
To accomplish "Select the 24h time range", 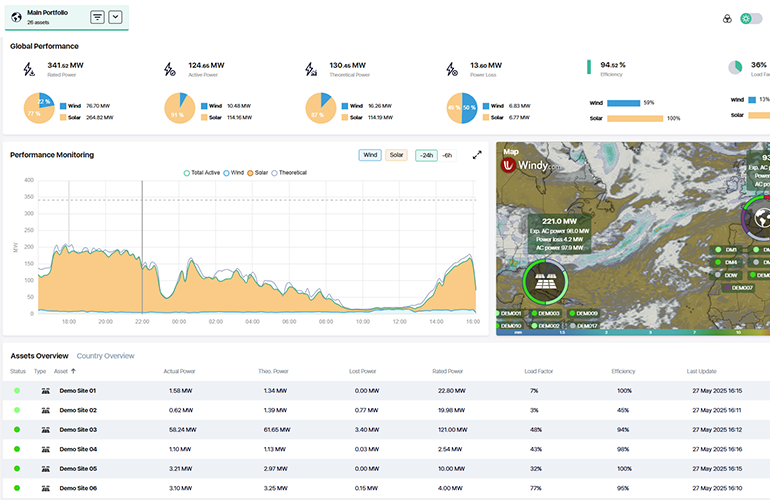I will 426,155.
